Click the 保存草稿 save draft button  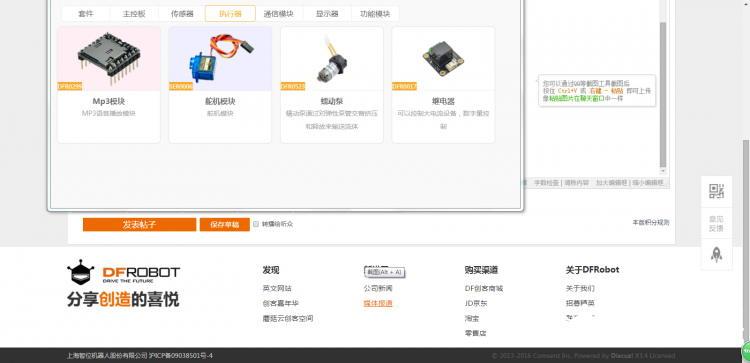(225, 224)
